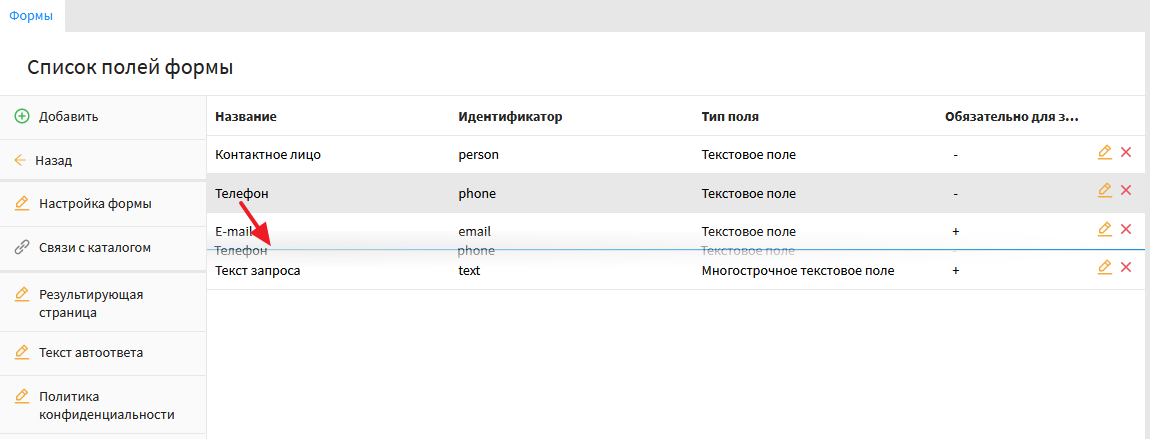The image size is (1150, 439).
Task: Open Связи с каталогом section
Action: click(95, 247)
